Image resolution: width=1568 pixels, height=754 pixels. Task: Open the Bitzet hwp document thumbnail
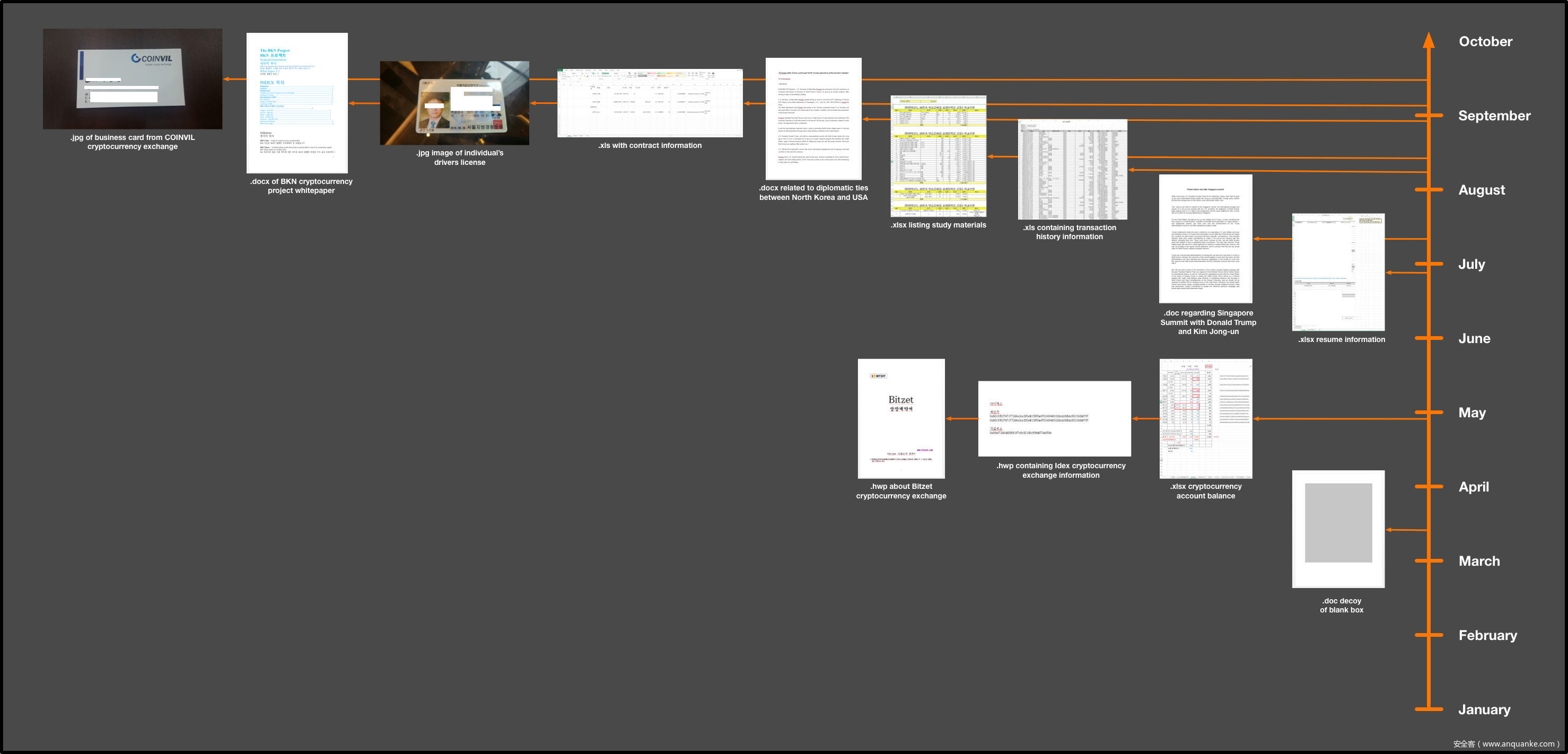point(901,418)
